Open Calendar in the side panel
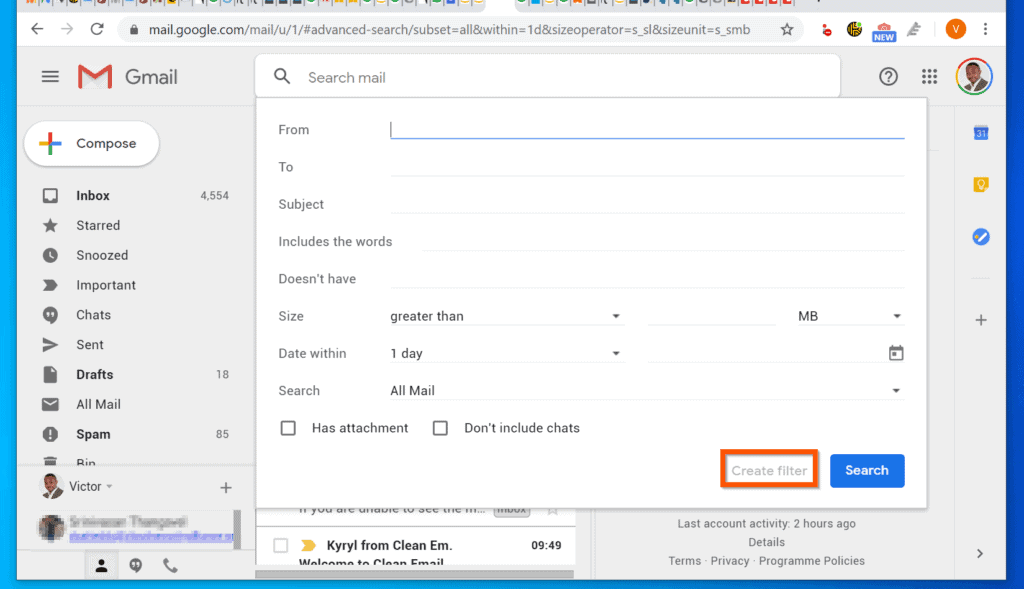The height and width of the screenshot is (589, 1024). (x=980, y=132)
